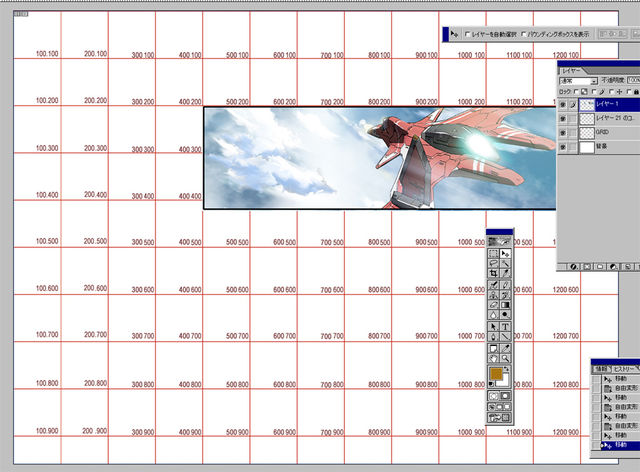
Task: Click Move tool icon in options bar
Action: pos(455,35)
